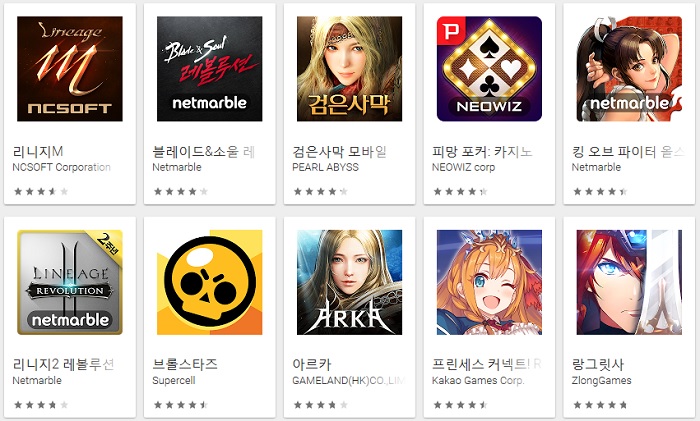This screenshot has height=421, width=700.
Task: Open the Lineage 2 Revolution app icon
Action: [70, 282]
